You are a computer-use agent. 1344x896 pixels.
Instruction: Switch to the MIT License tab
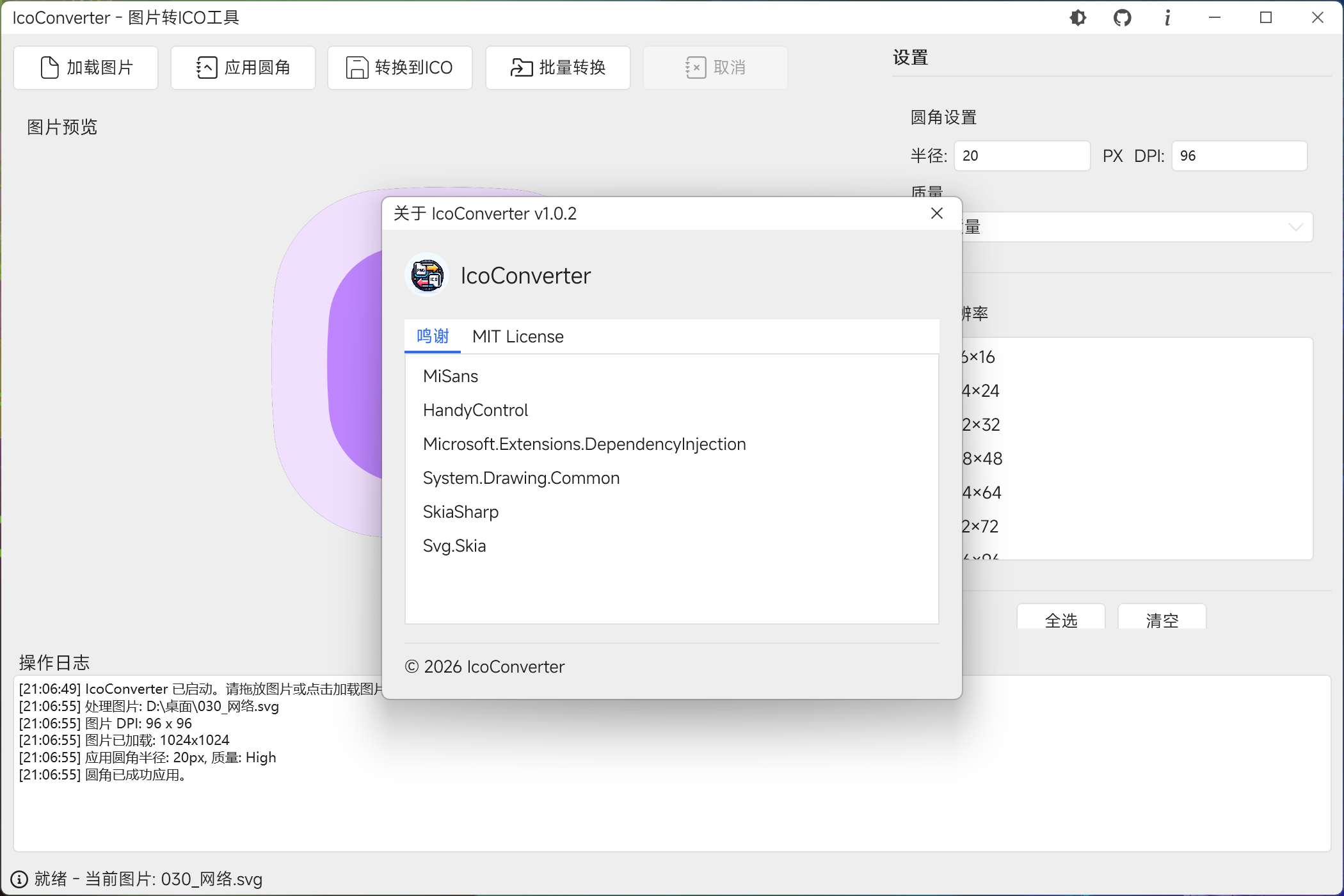(x=517, y=336)
